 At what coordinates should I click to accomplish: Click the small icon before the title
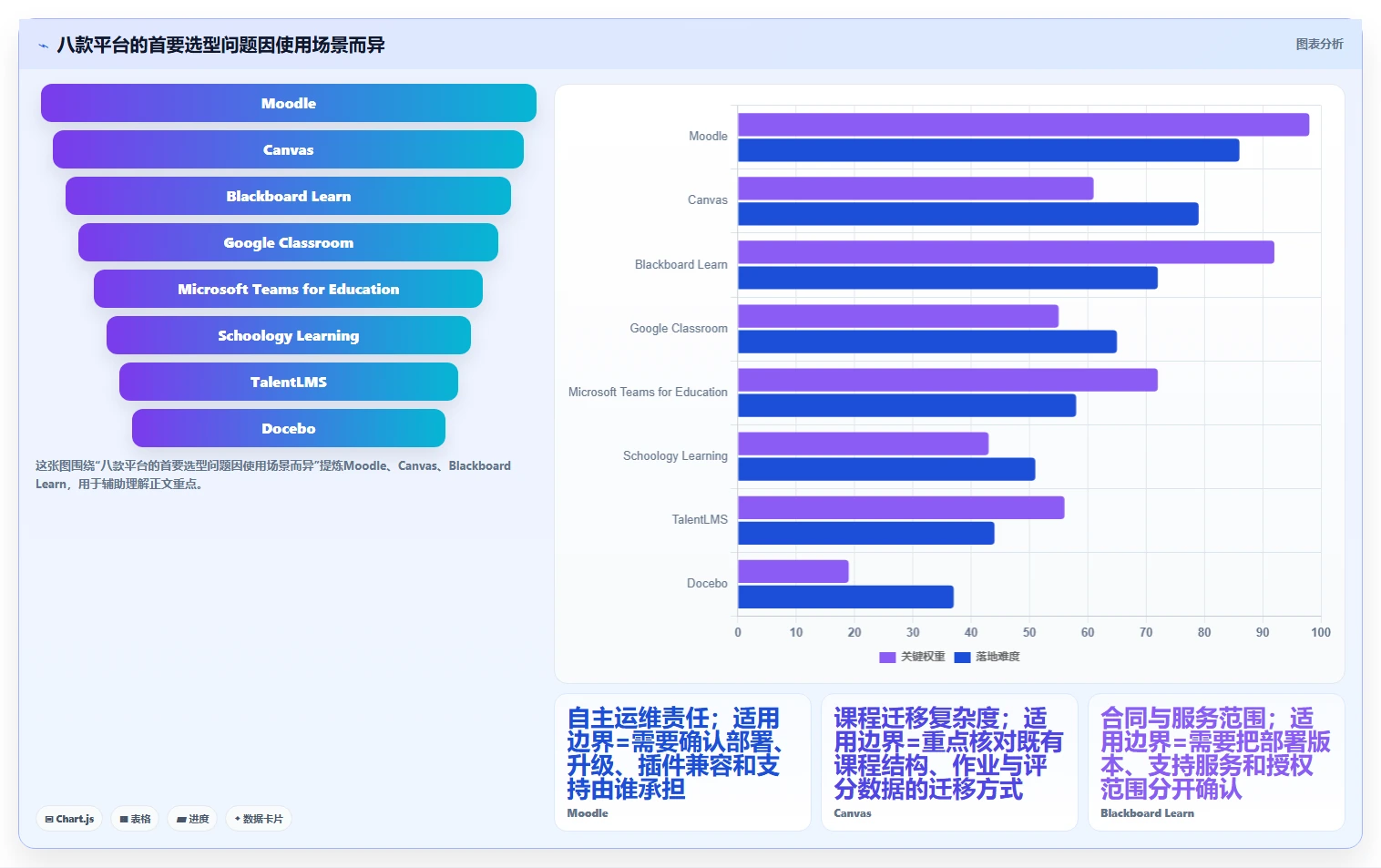point(43,46)
